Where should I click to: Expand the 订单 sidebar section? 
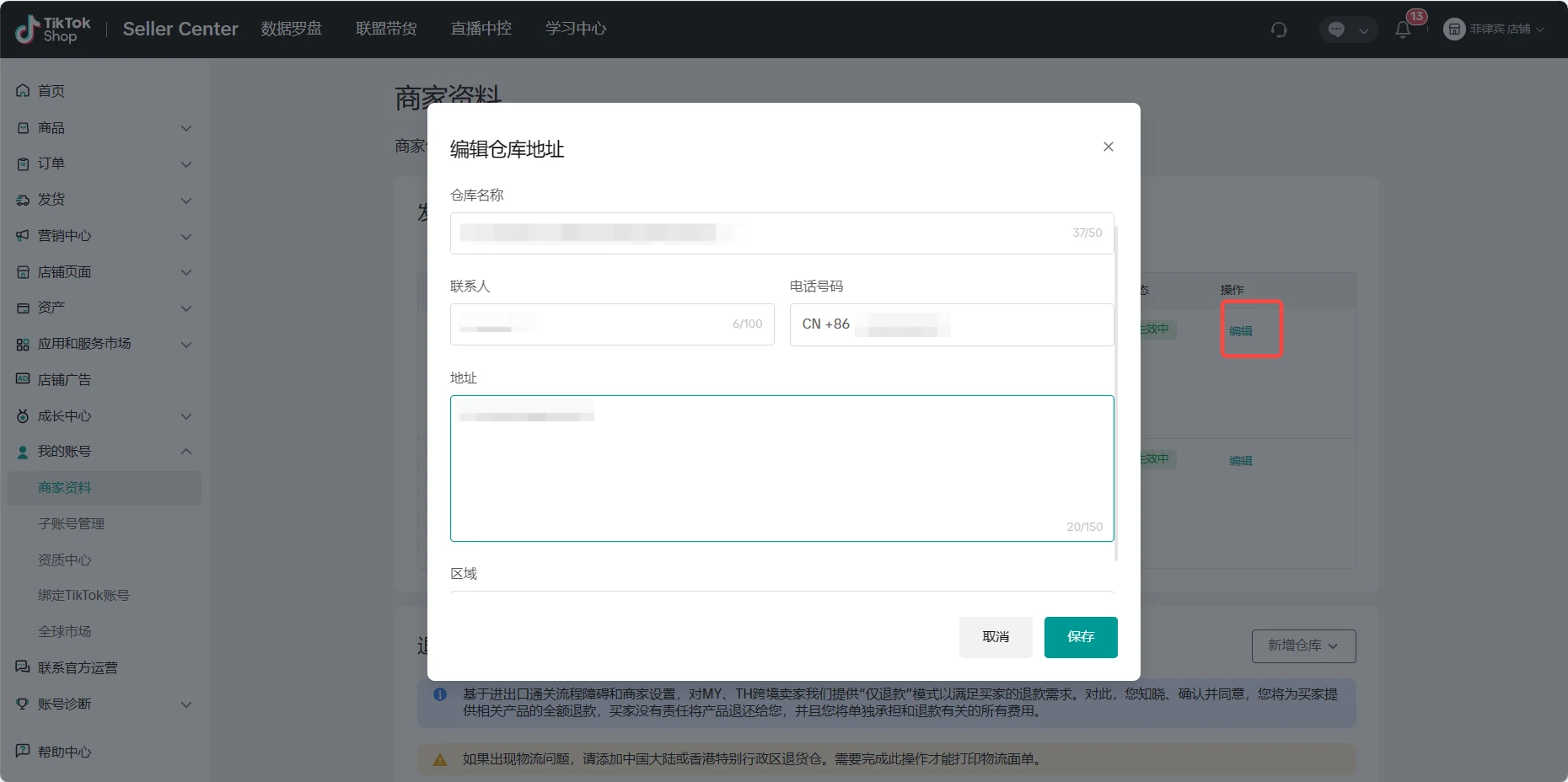pos(186,164)
